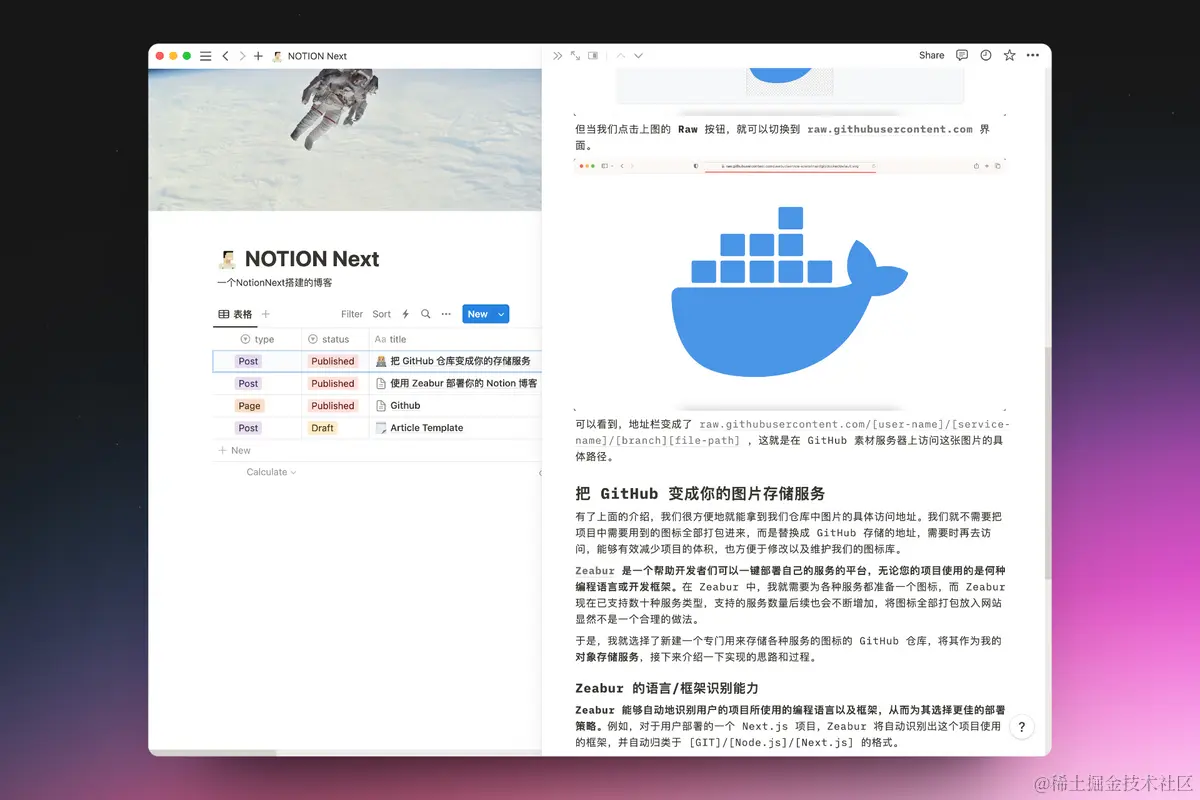Viewport: 1200px width, 800px height.
Task: Add a new tab with plus icon
Action: (258, 56)
